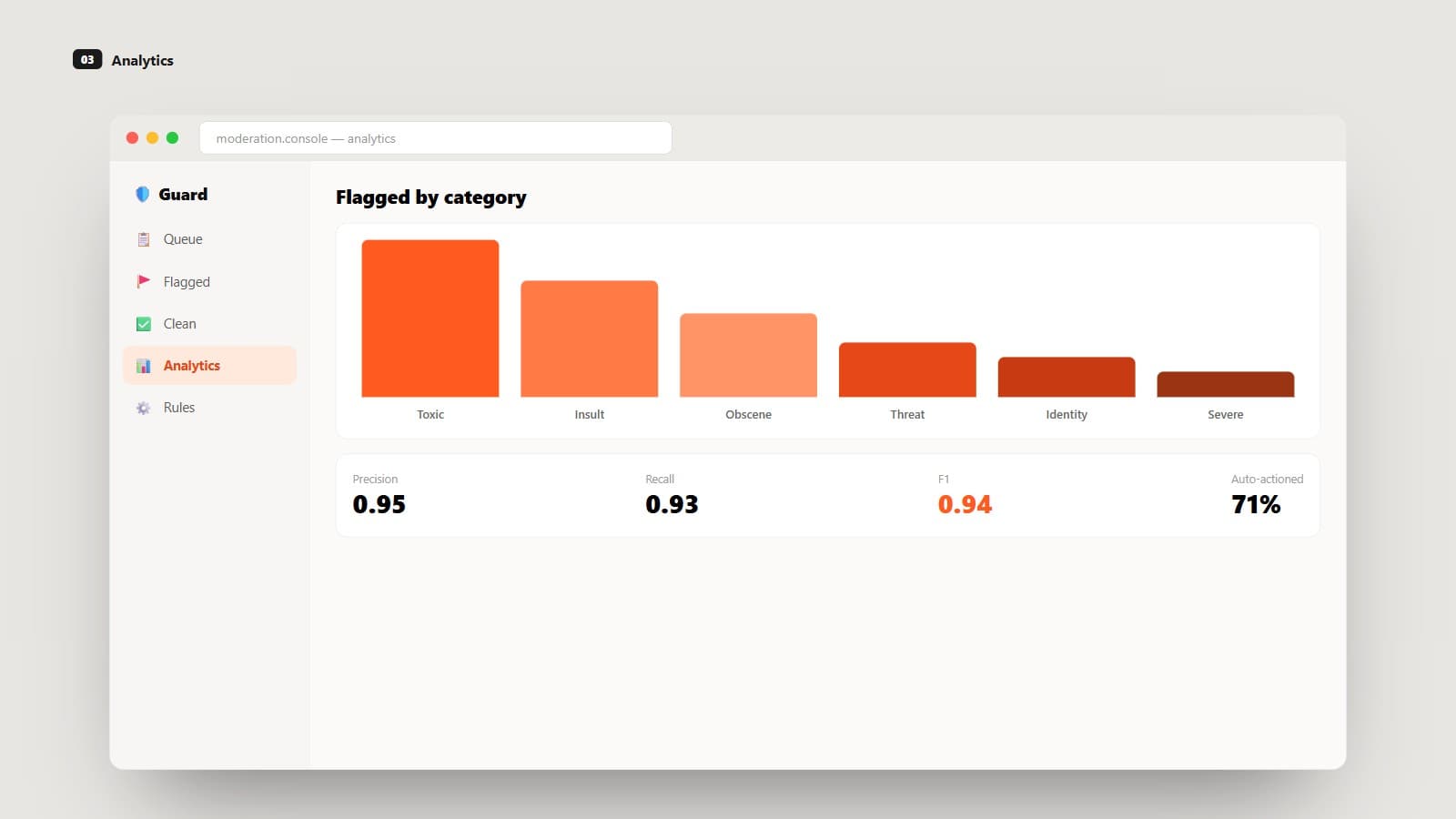Click the Queue clipboard icon
The image size is (1456, 819).
(143, 239)
